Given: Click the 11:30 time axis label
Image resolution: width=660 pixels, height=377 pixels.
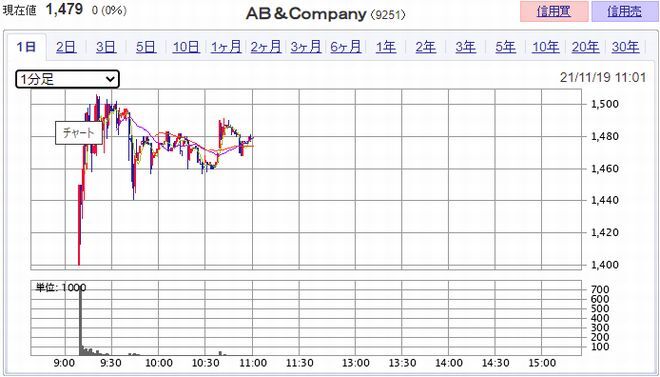Looking at the screenshot, I should click(x=299, y=363).
